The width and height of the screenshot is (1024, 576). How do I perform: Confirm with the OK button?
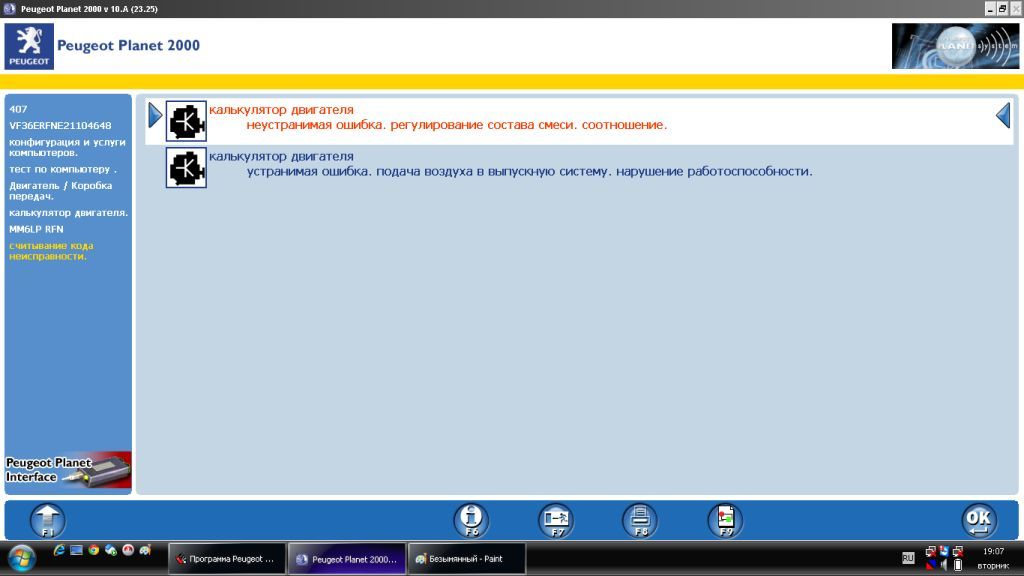pos(979,520)
